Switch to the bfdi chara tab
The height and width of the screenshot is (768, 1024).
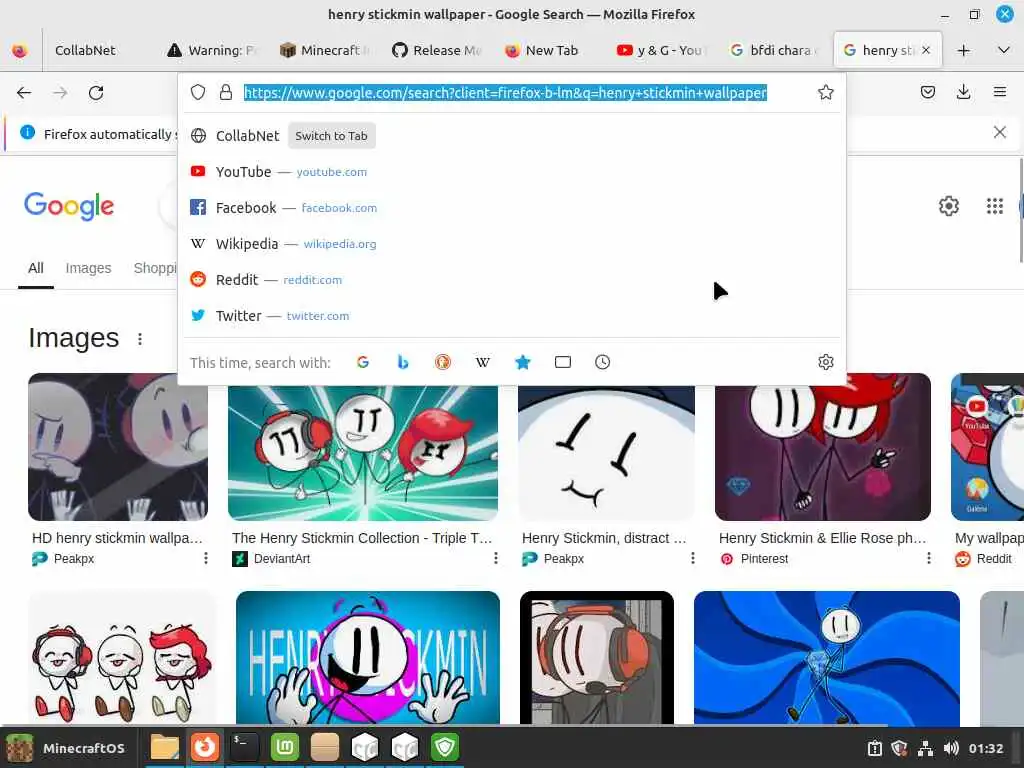click(774, 50)
